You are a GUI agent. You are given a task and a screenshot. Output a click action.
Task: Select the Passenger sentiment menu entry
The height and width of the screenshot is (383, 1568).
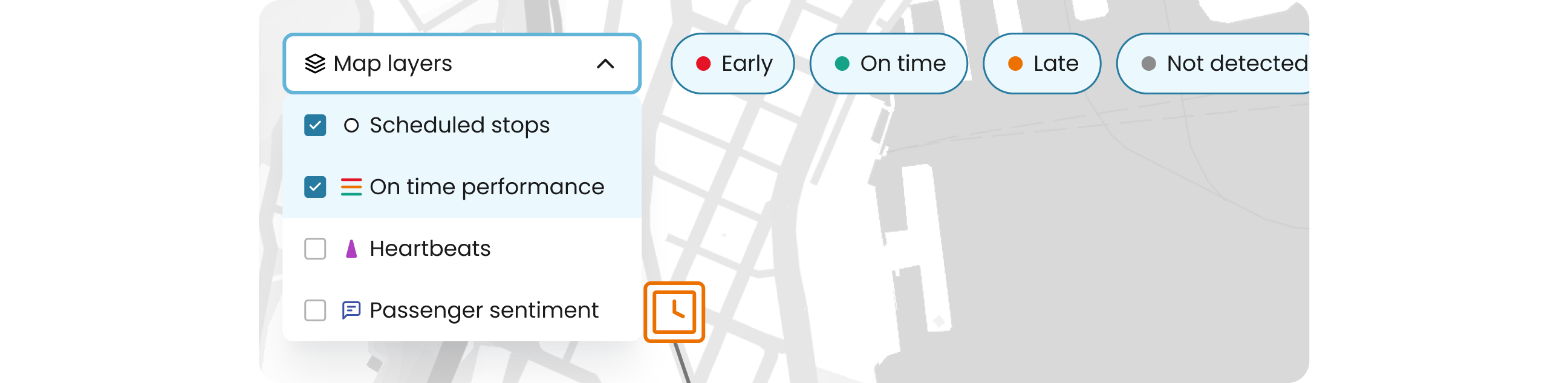coord(484,310)
